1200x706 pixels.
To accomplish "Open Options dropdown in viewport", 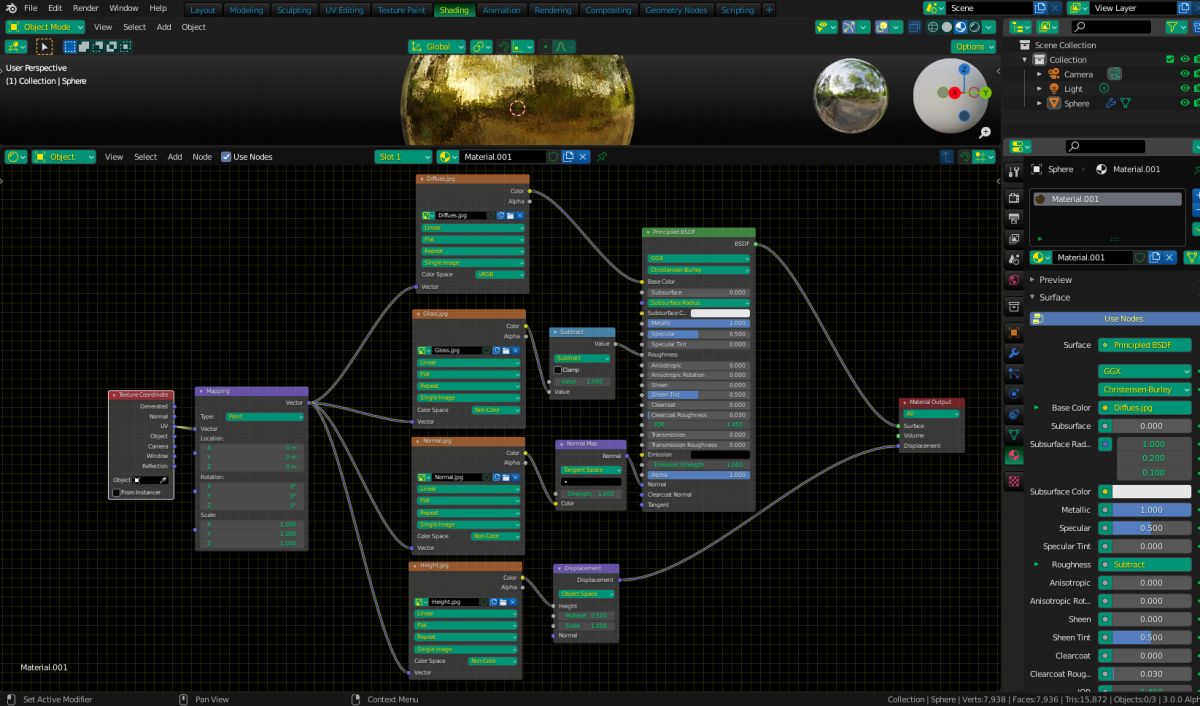I will (x=974, y=46).
